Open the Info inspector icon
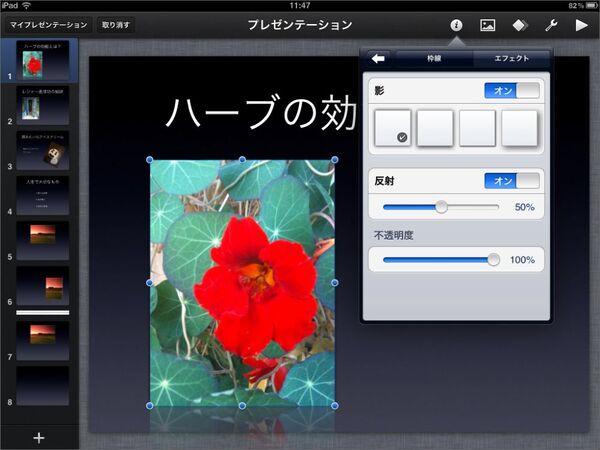The height and width of the screenshot is (450, 600). point(456,25)
